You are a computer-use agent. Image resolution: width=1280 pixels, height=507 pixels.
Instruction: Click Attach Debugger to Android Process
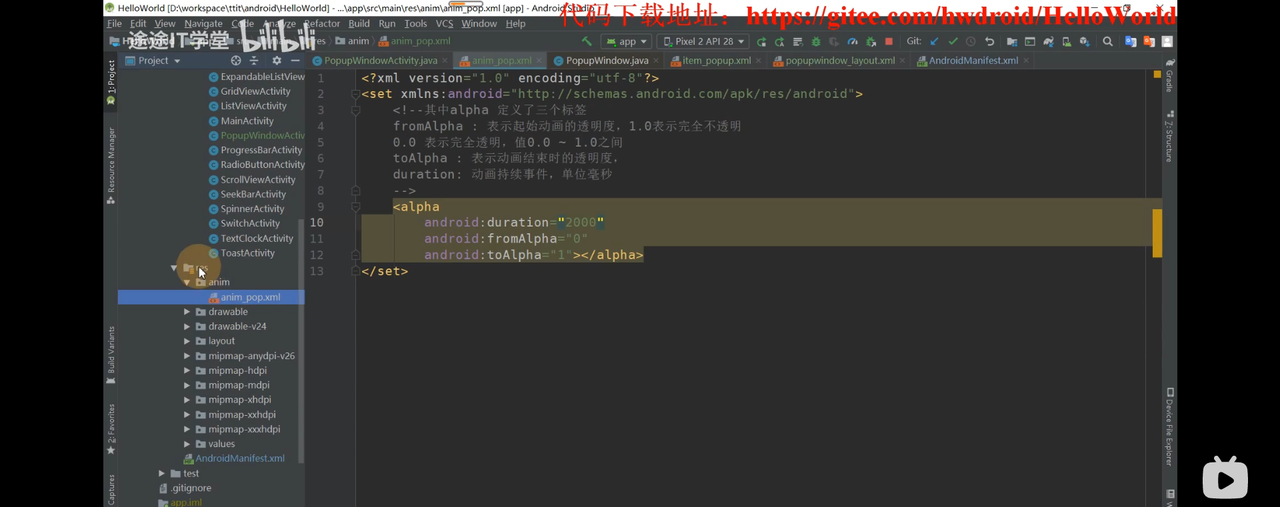(x=871, y=41)
